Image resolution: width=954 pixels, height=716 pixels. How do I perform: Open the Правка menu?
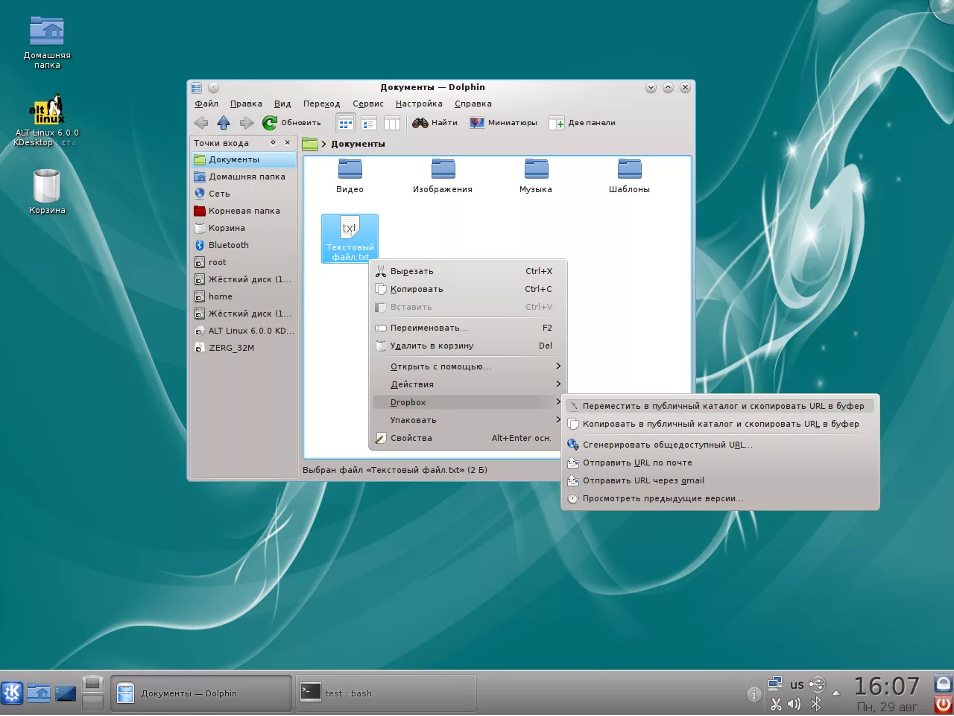[x=246, y=103]
